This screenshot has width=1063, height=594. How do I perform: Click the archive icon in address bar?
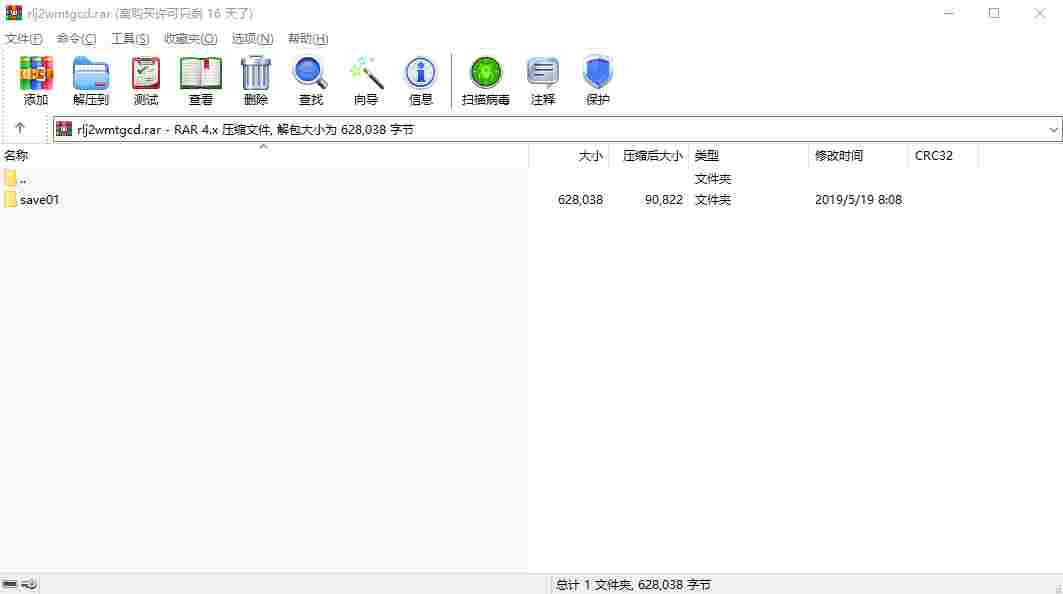(64, 129)
